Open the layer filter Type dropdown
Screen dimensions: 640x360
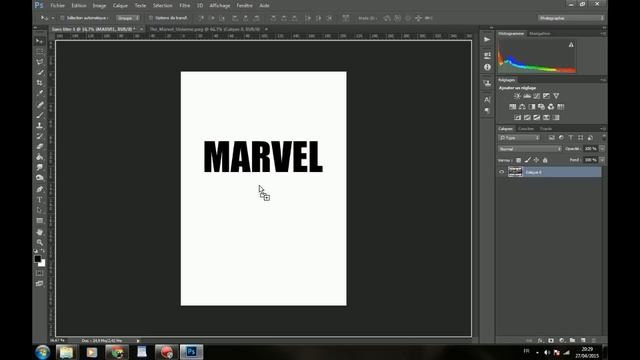point(519,138)
